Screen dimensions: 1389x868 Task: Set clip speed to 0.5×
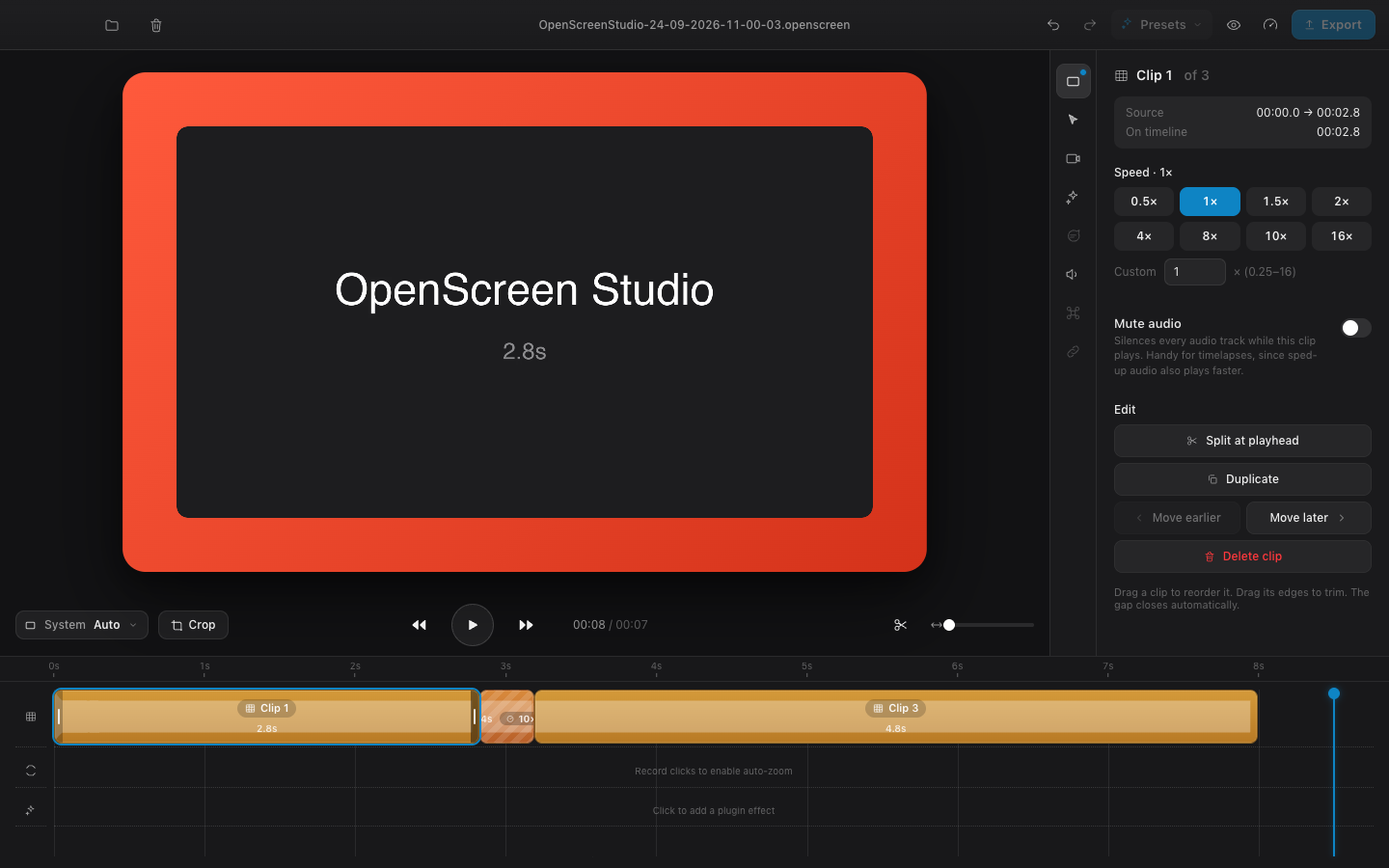pos(1144,202)
